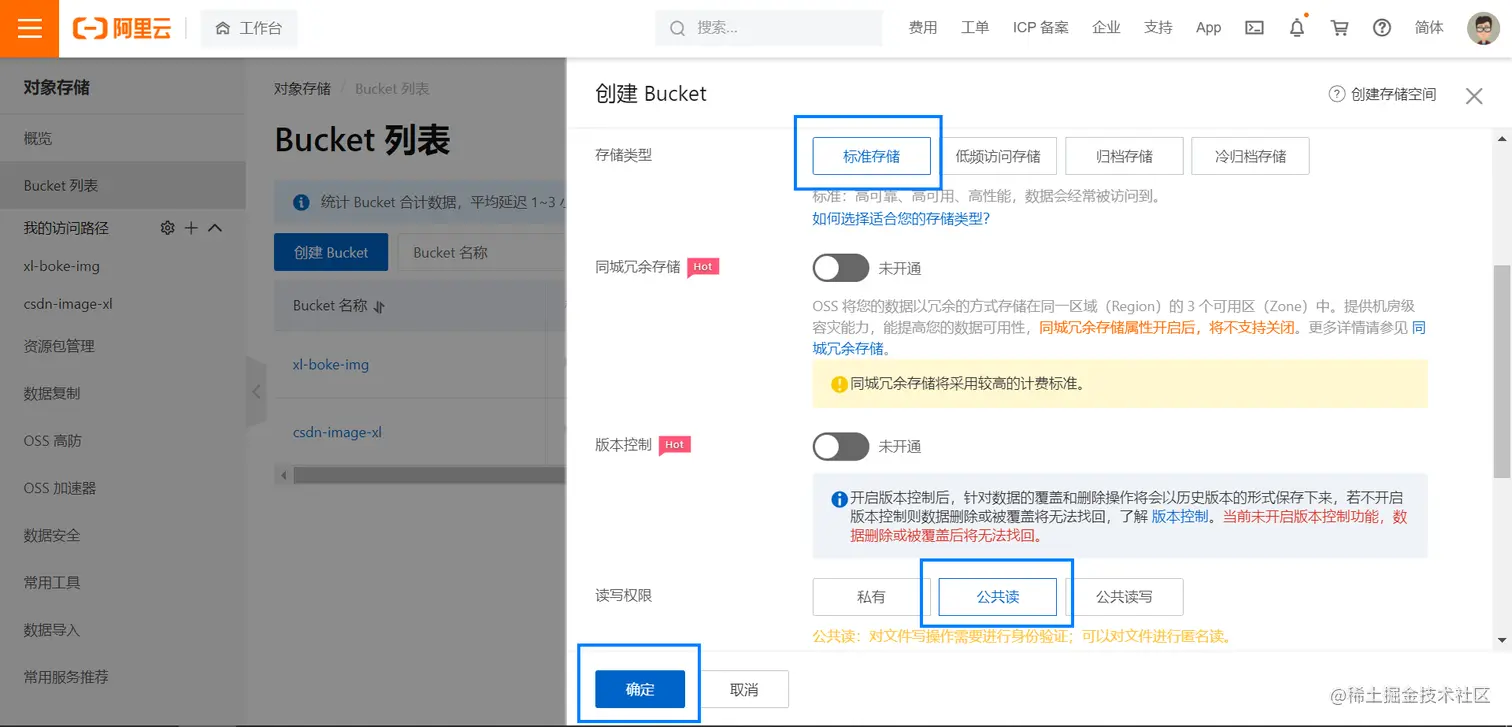Click the info icon in statistics banner
This screenshot has width=1512, height=727.
pos(301,203)
